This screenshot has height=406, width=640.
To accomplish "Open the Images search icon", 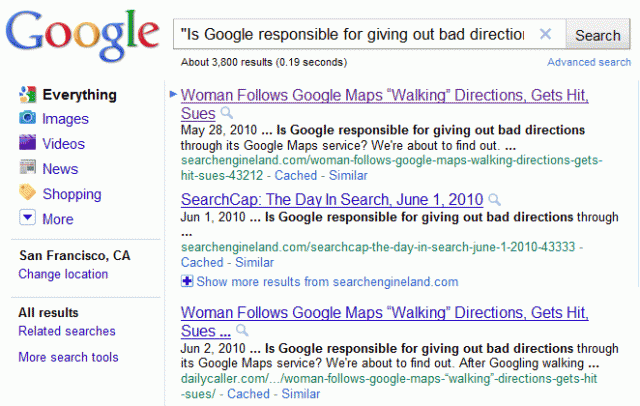I will click(x=27, y=119).
